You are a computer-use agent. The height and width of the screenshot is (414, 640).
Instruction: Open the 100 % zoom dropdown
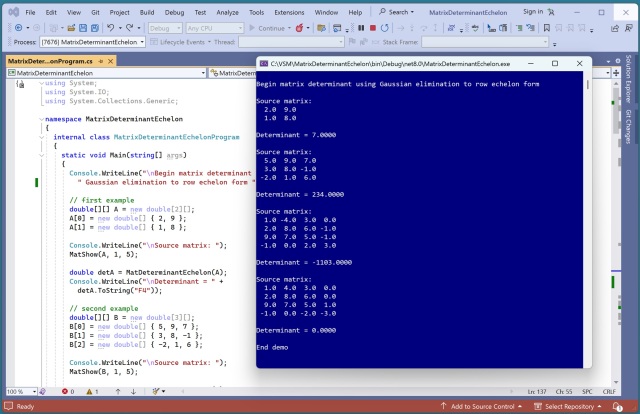tap(22, 391)
